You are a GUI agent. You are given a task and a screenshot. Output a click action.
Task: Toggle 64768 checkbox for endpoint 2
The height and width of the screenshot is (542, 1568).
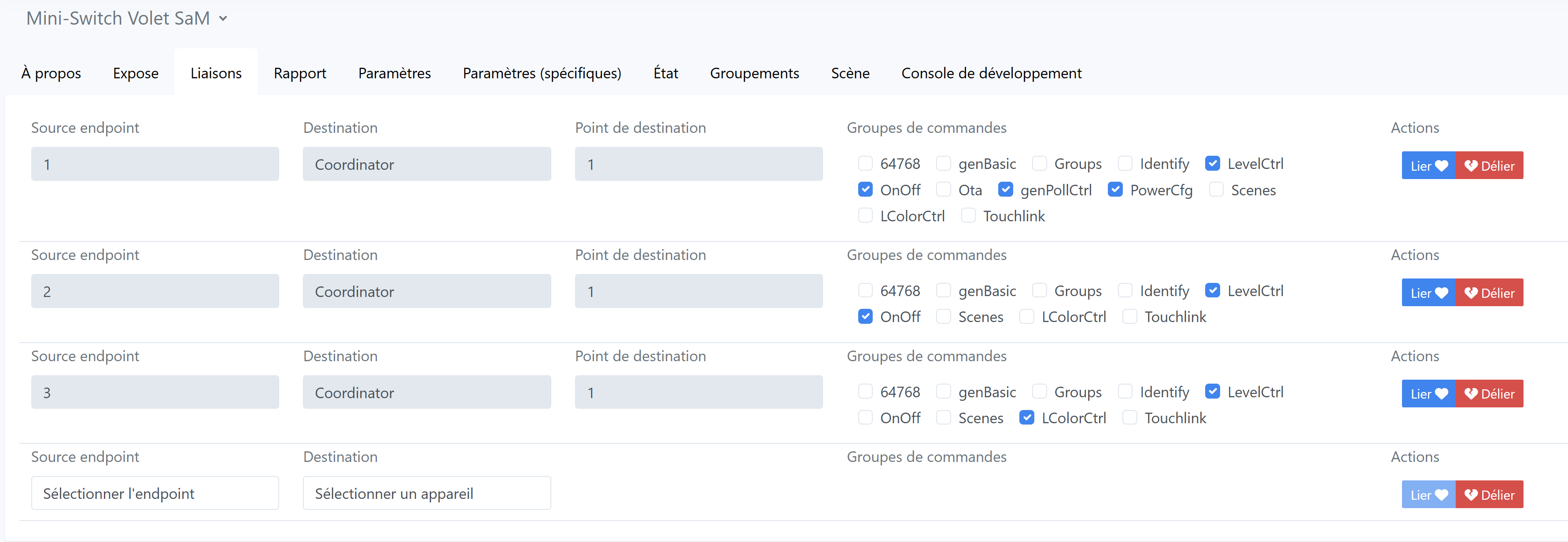tap(865, 290)
